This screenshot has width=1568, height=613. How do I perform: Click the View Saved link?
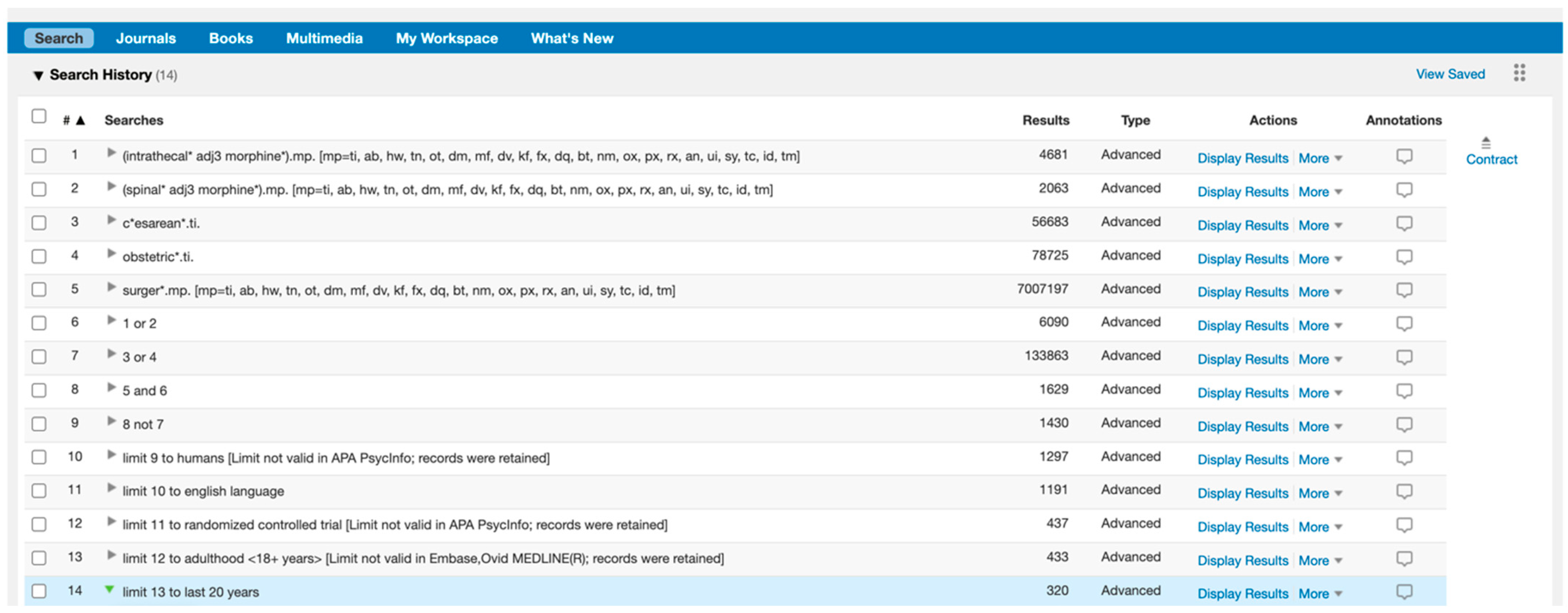1450,74
